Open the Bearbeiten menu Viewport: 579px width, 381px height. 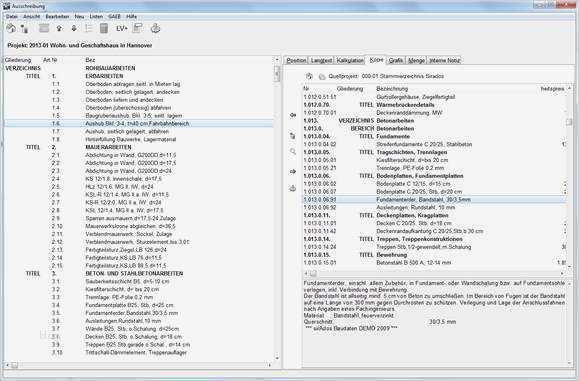point(57,17)
